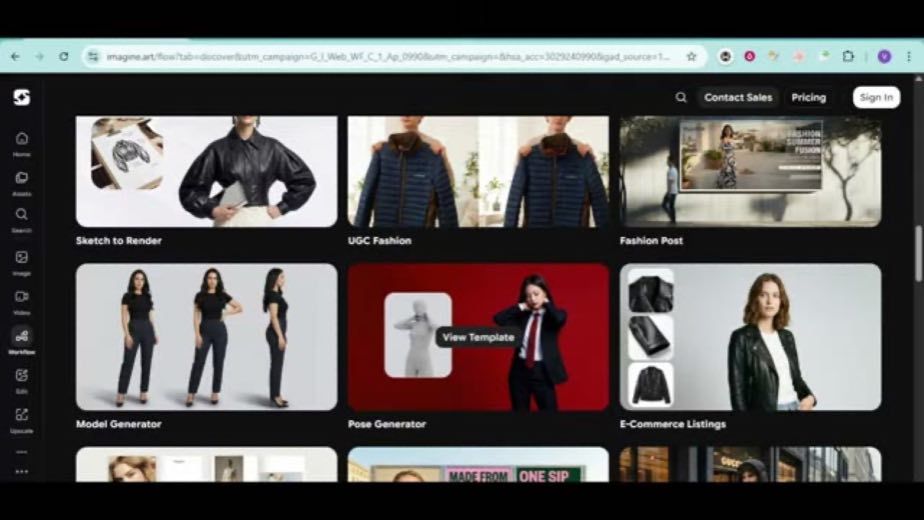Open the E-Commerce Listings template thumbnail
Viewport: 924px width, 520px height.
click(x=750, y=337)
